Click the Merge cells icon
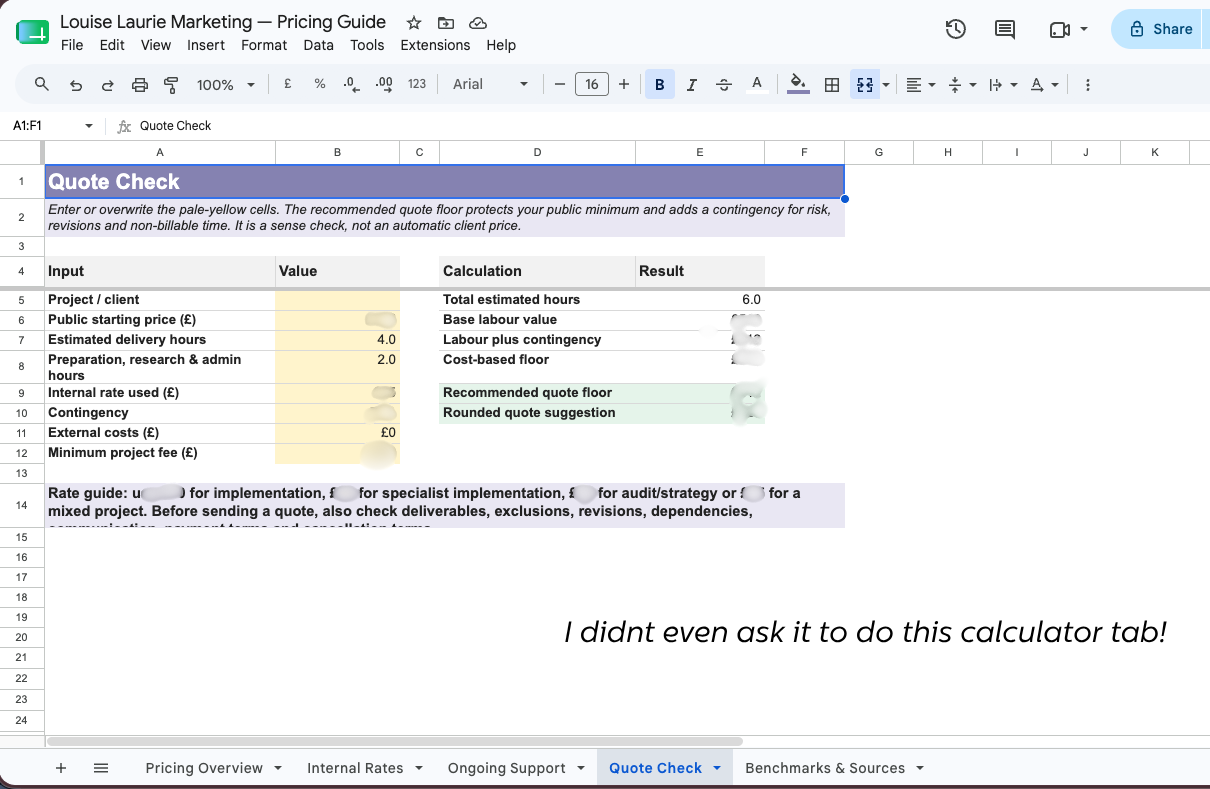 coord(865,85)
